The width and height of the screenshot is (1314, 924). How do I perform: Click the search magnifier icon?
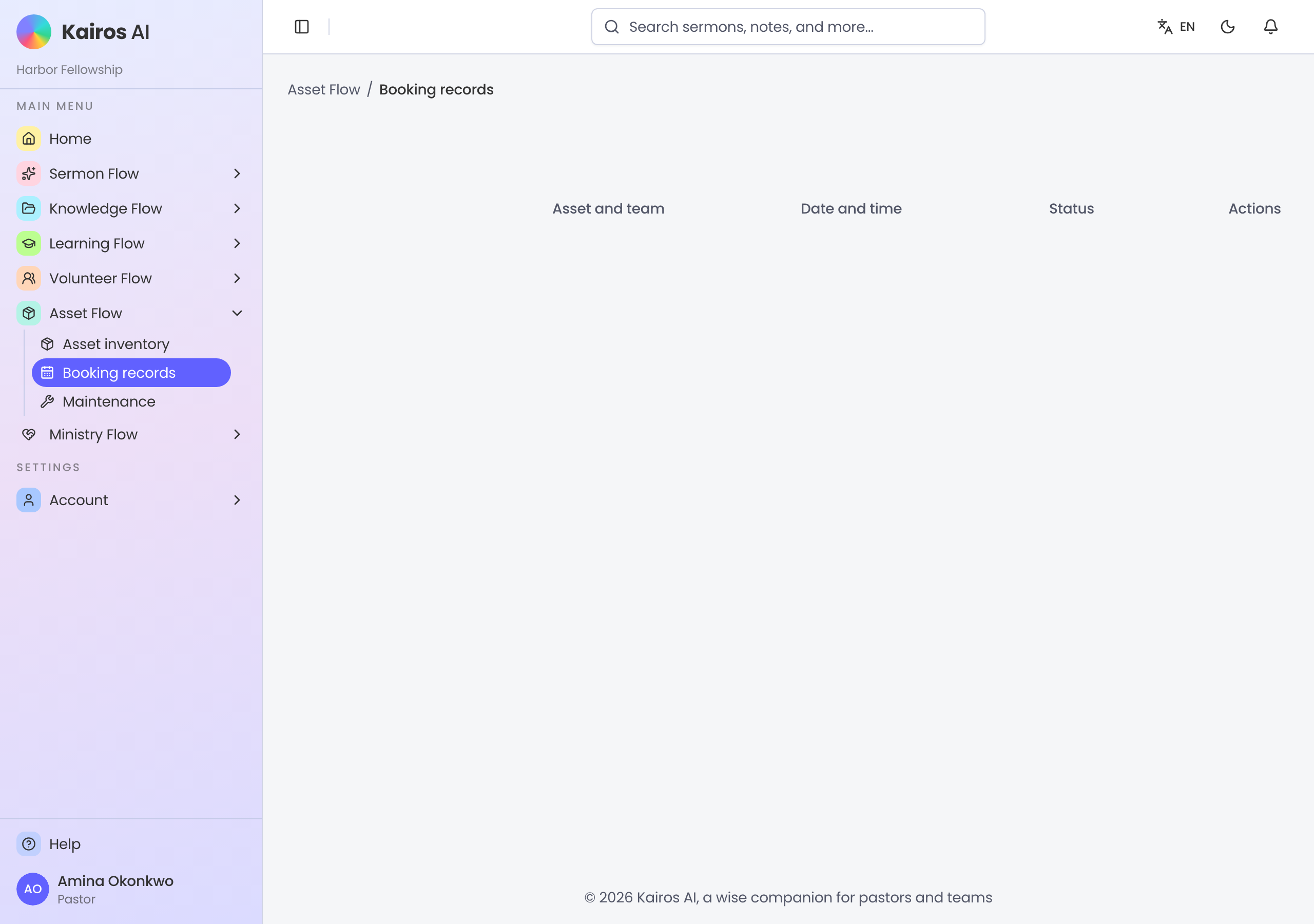coord(612,27)
